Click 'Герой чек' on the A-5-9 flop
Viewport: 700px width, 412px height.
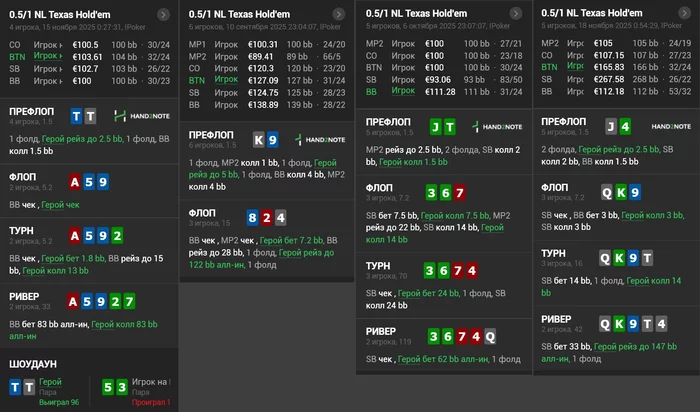[x=60, y=205]
